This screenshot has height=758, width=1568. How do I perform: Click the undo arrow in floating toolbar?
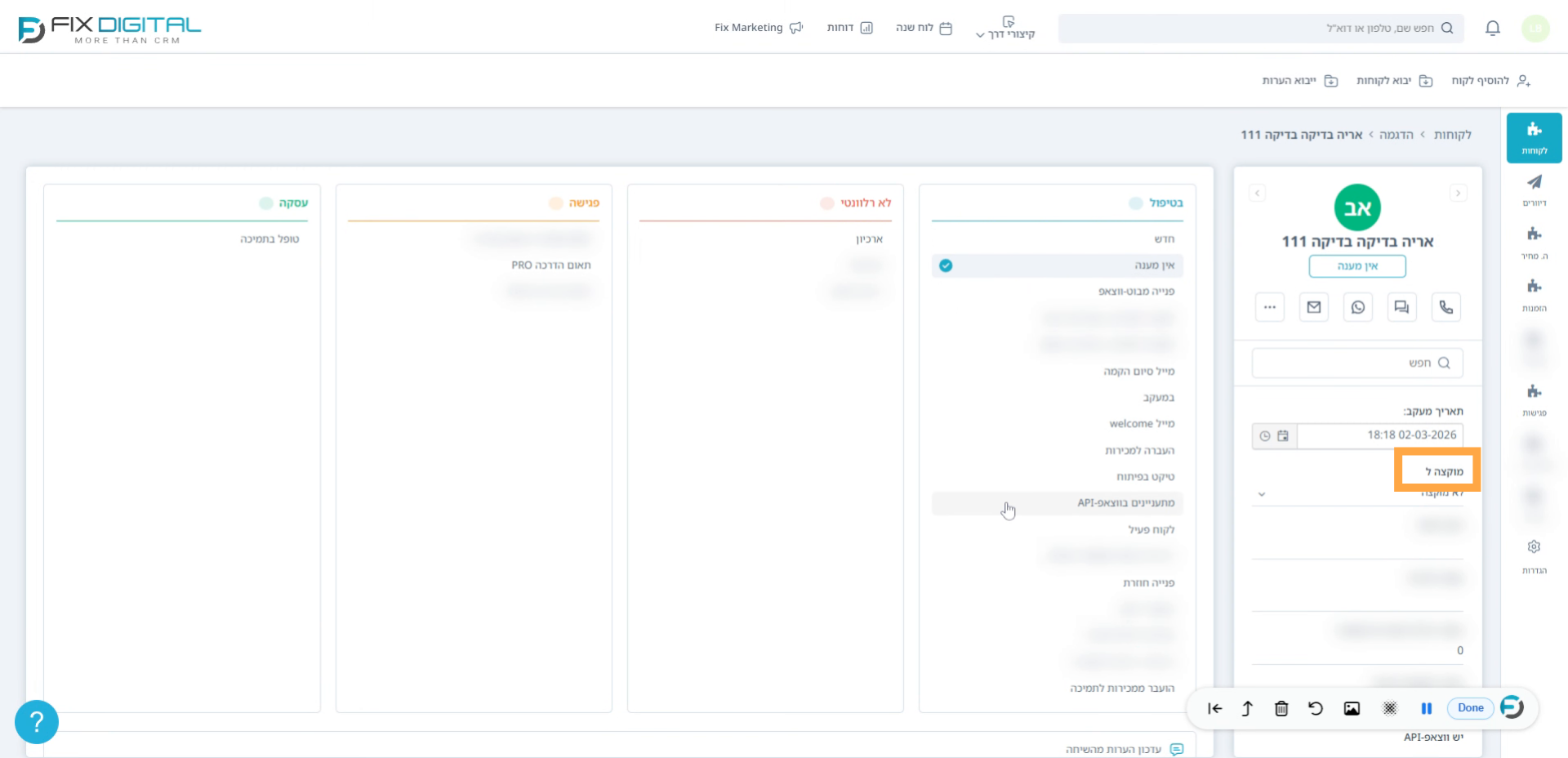[1315, 708]
